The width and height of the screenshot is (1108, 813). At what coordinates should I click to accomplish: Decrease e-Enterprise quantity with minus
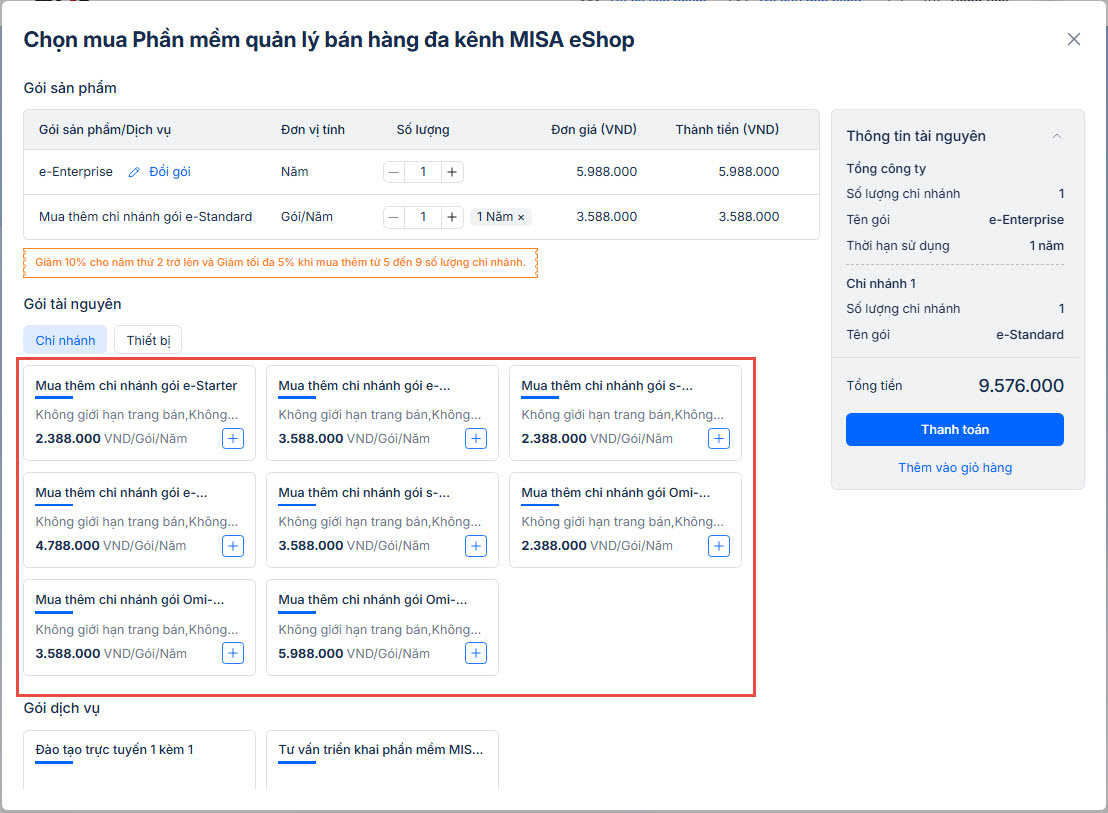click(394, 172)
